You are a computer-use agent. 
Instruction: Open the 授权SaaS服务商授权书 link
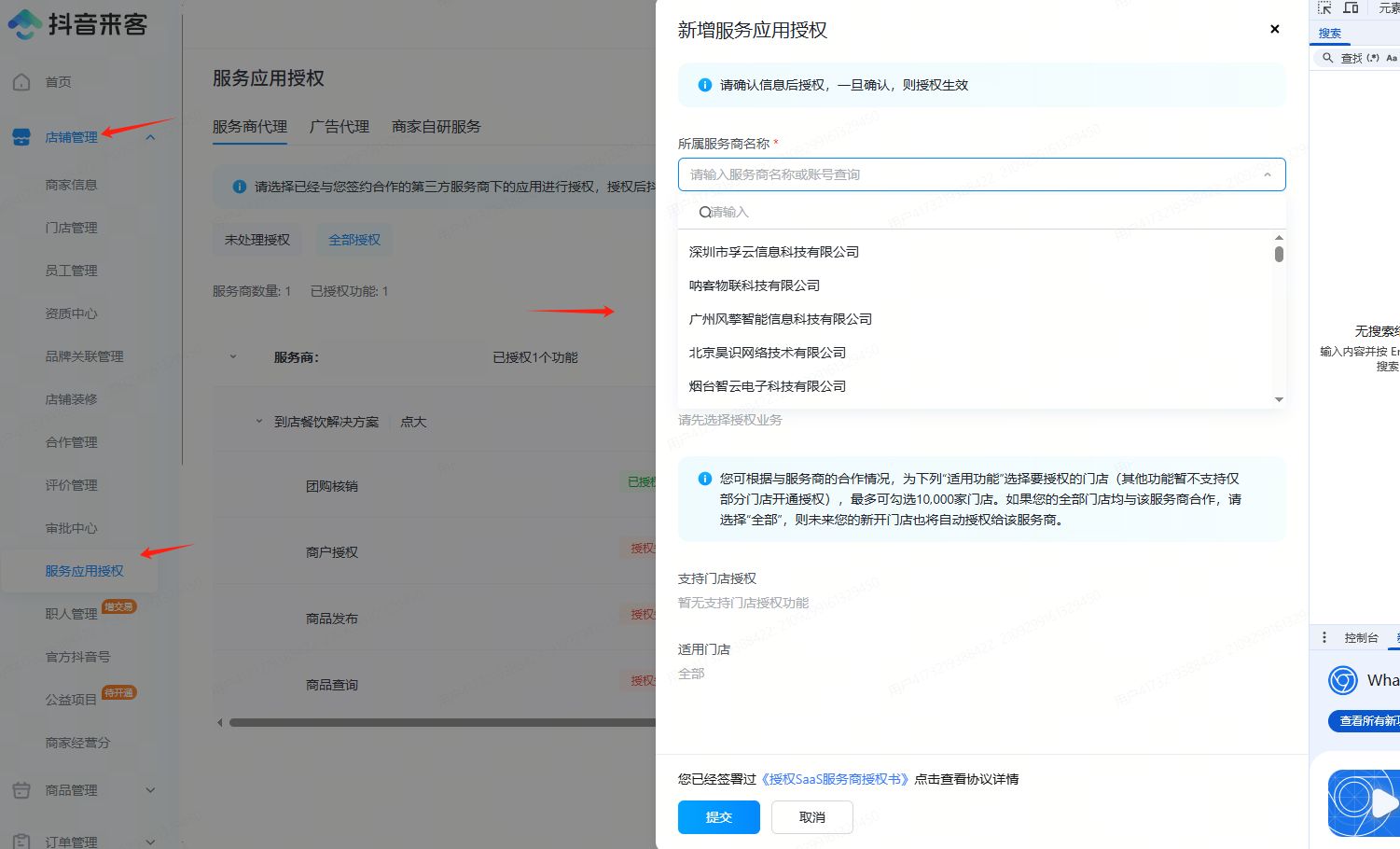point(835,779)
